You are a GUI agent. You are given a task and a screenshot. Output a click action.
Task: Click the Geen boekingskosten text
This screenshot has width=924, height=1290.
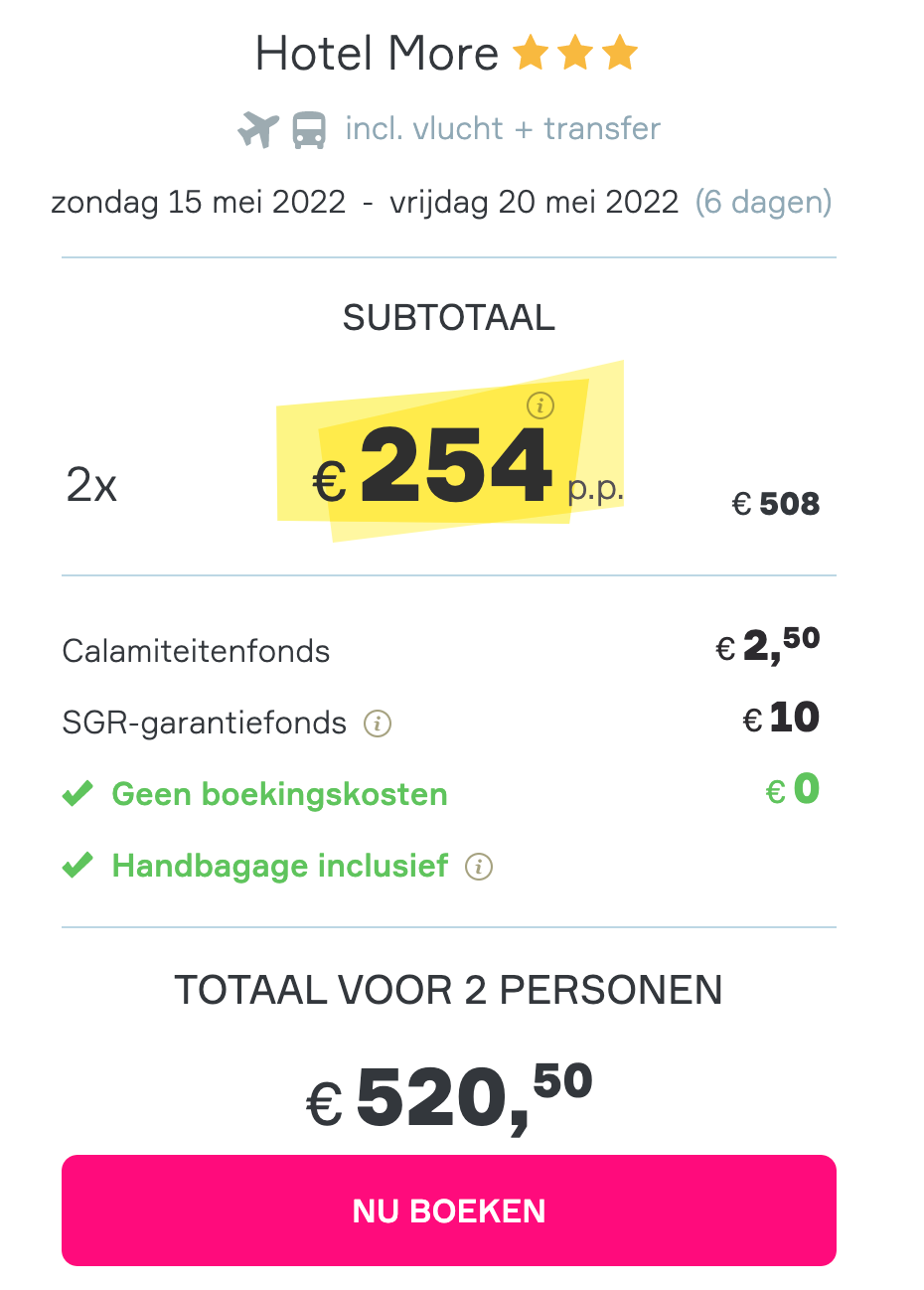279,794
